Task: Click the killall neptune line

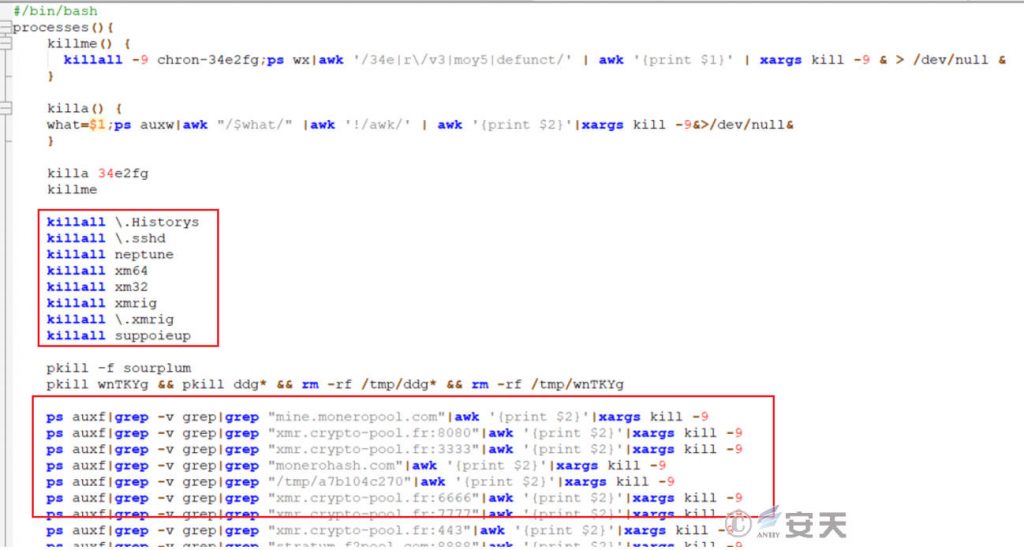Action: (110, 255)
